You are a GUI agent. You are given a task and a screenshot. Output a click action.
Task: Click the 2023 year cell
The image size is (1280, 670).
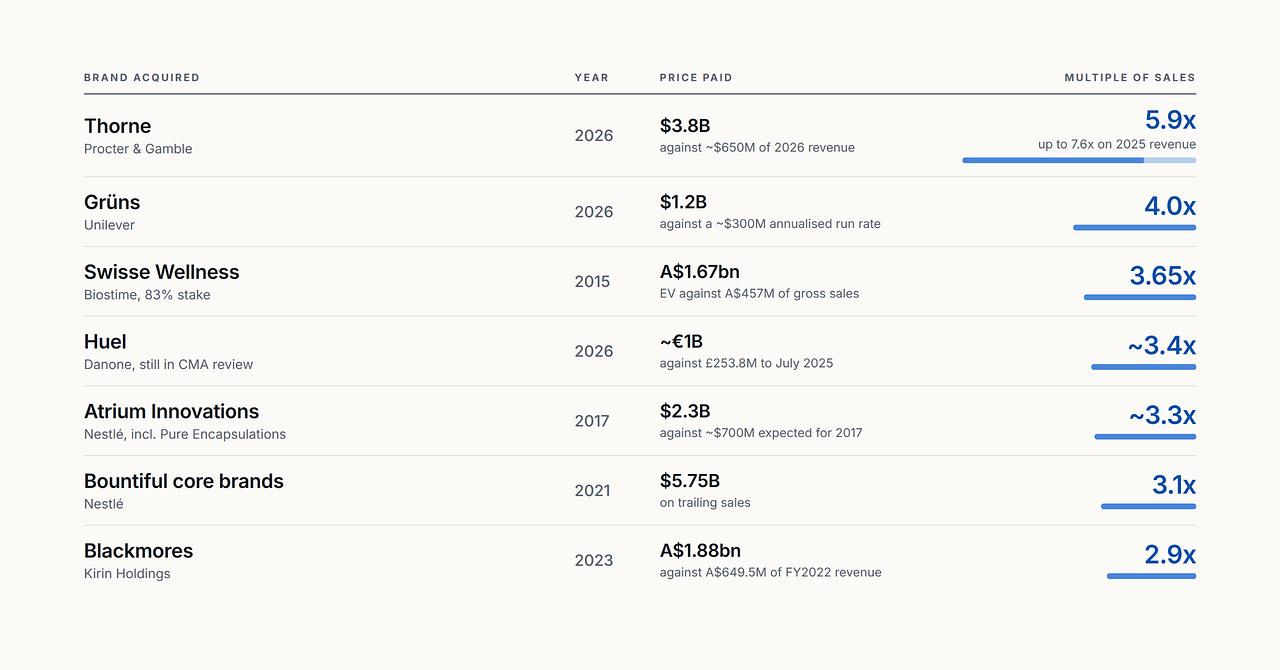pos(593,561)
